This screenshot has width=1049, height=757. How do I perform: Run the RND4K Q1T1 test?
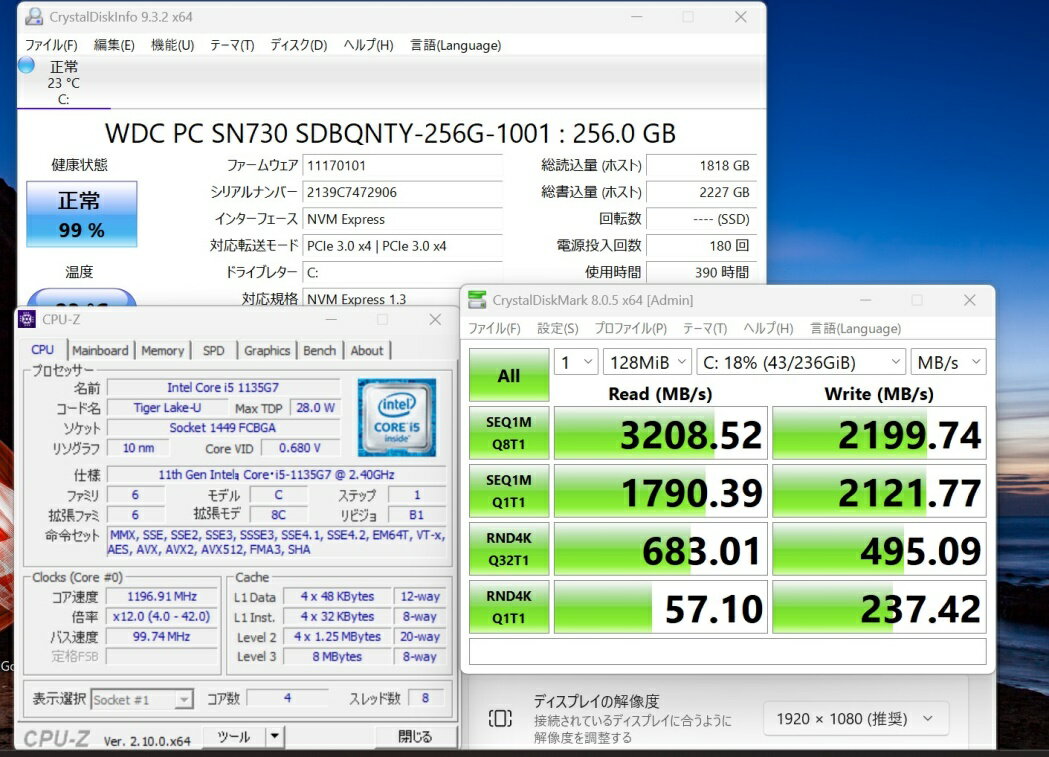(x=508, y=607)
